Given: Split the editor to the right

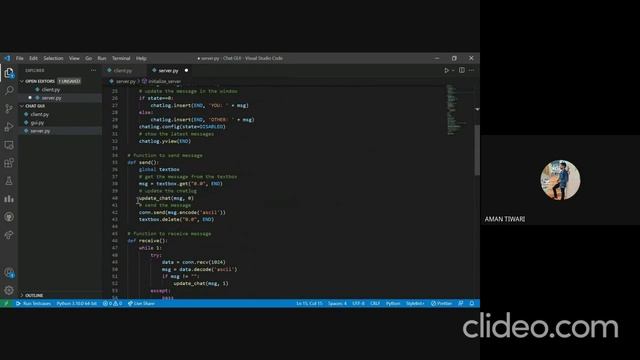Looking at the screenshot, I should point(462,70).
